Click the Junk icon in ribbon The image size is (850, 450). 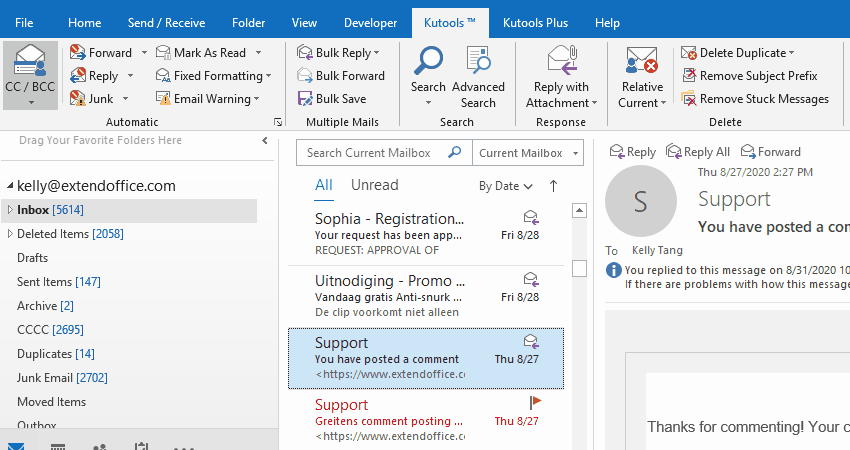tap(78, 98)
